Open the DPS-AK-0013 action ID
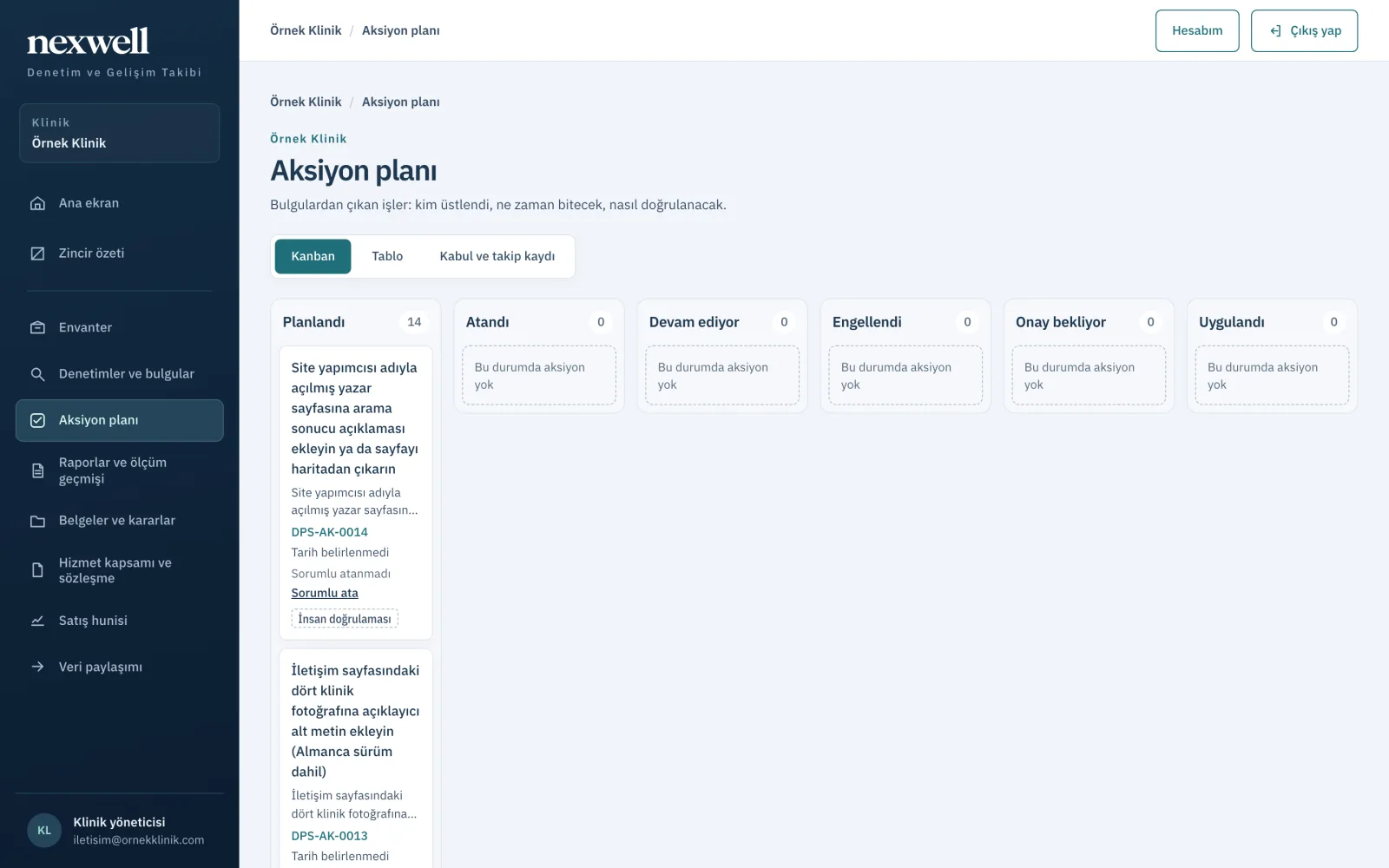 pyautogui.click(x=329, y=836)
